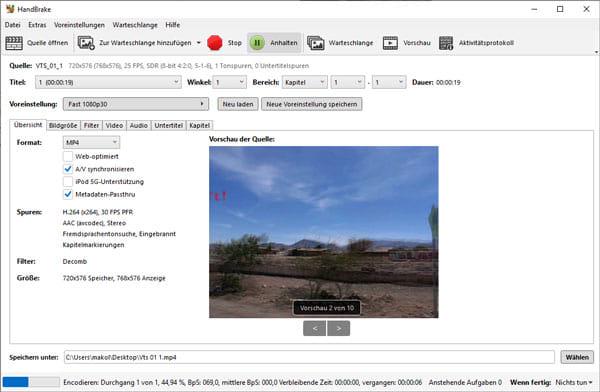Click the toolbar overflow arrow
The height and width of the screenshot is (392, 600).
click(596, 52)
